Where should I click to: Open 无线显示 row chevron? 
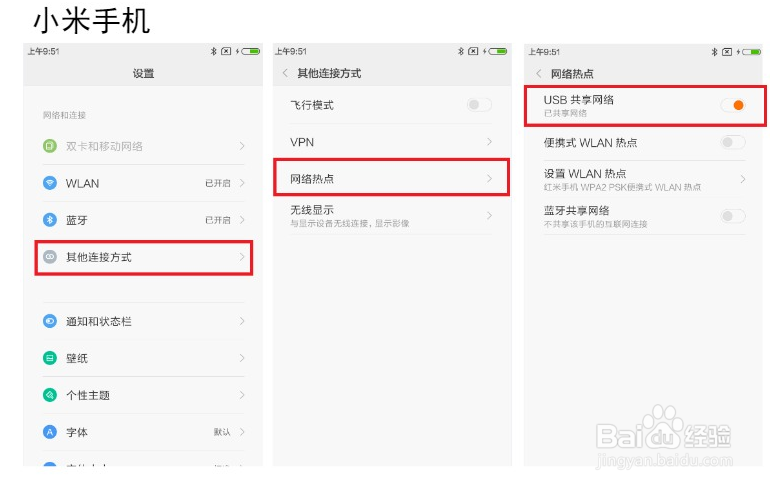click(x=489, y=216)
